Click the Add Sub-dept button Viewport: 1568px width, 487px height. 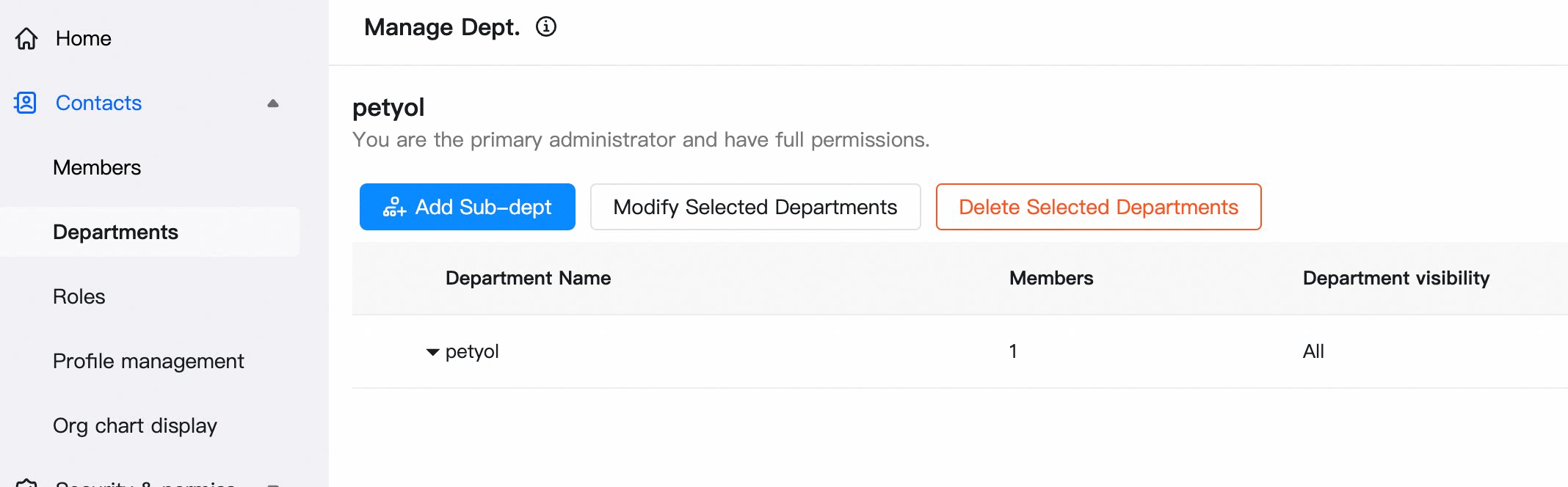(468, 207)
